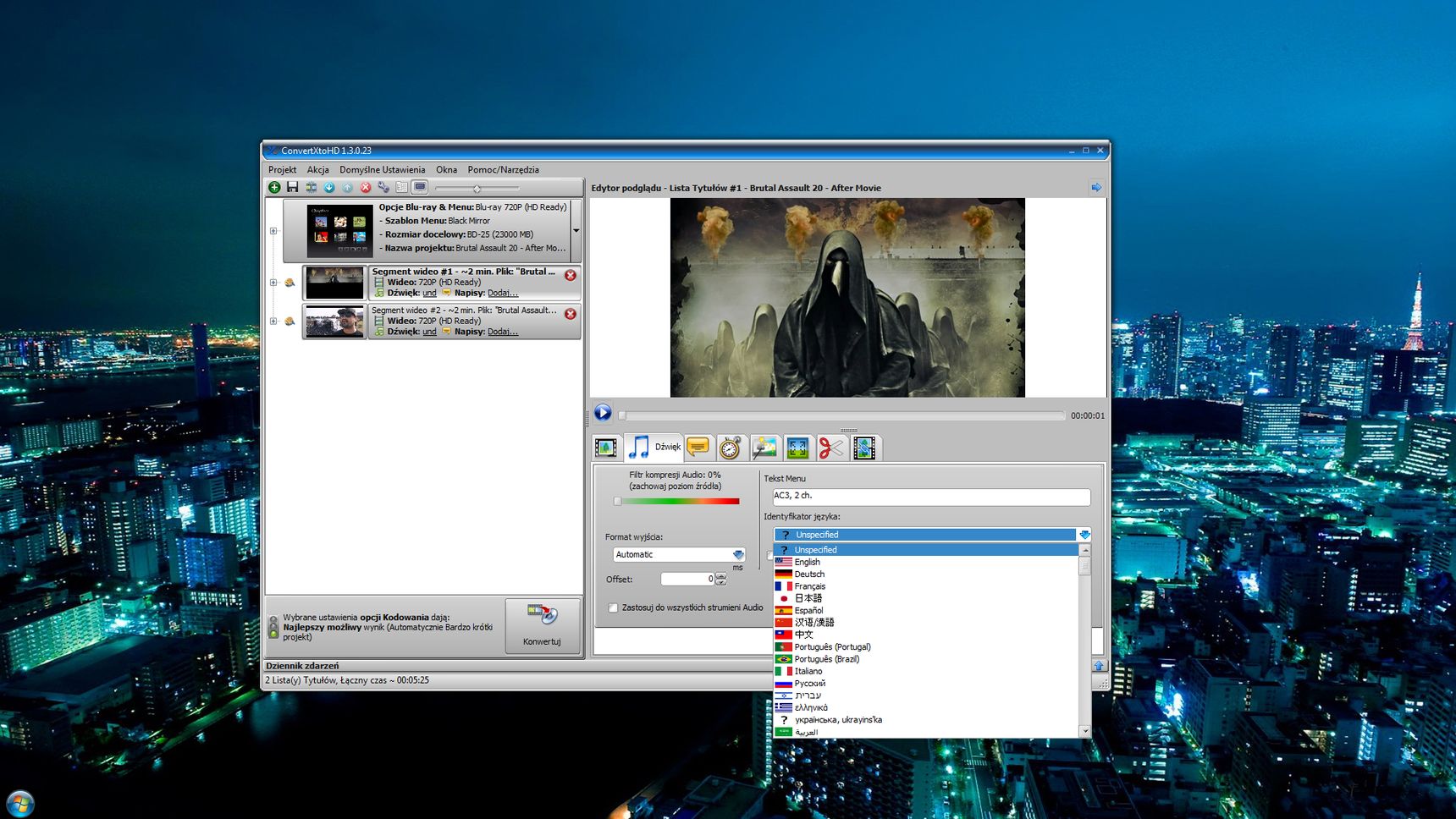Select the Dźwięk audio tab
The height and width of the screenshot is (819, 1456).
pos(654,447)
